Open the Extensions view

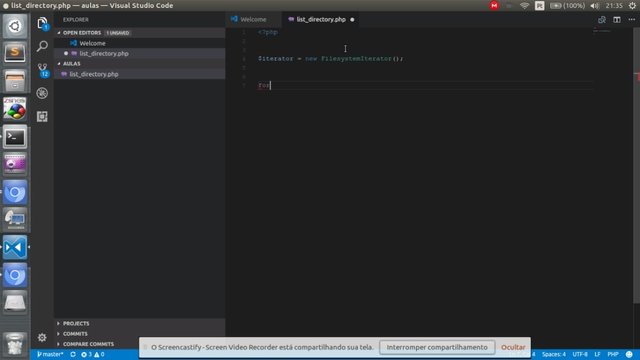[42, 117]
